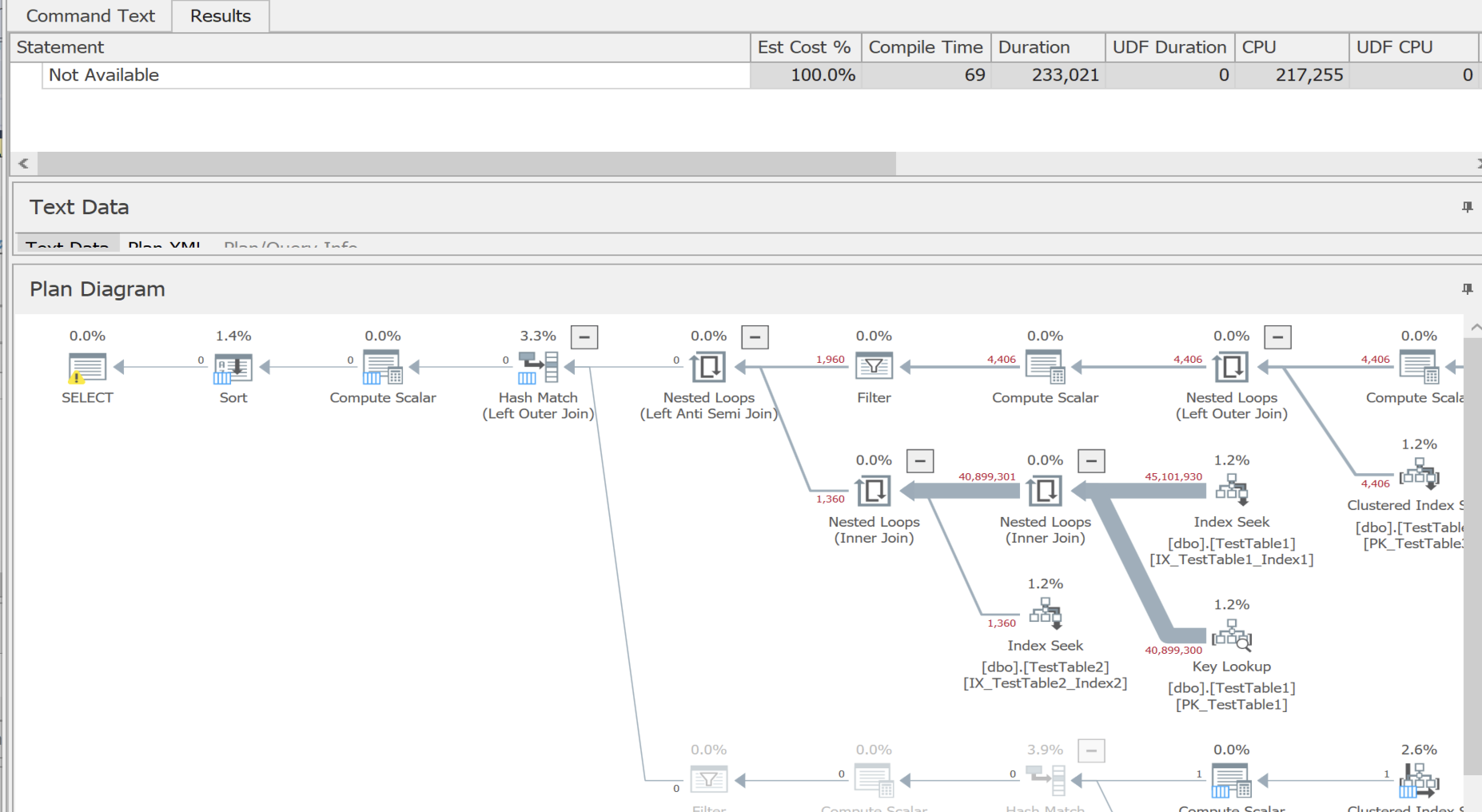The height and width of the screenshot is (812, 1482).
Task: Select the SELECT operator icon
Action: [87, 368]
